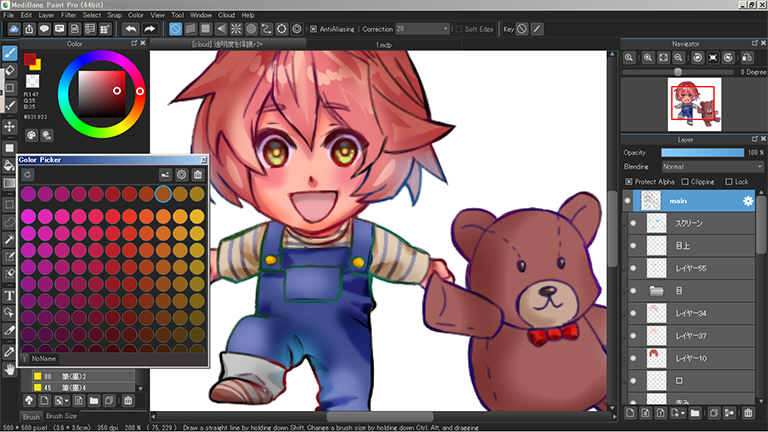Screen dimensions: 768x432
Task: Rotate view left in Navigator
Action: click(x=697, y=58)
